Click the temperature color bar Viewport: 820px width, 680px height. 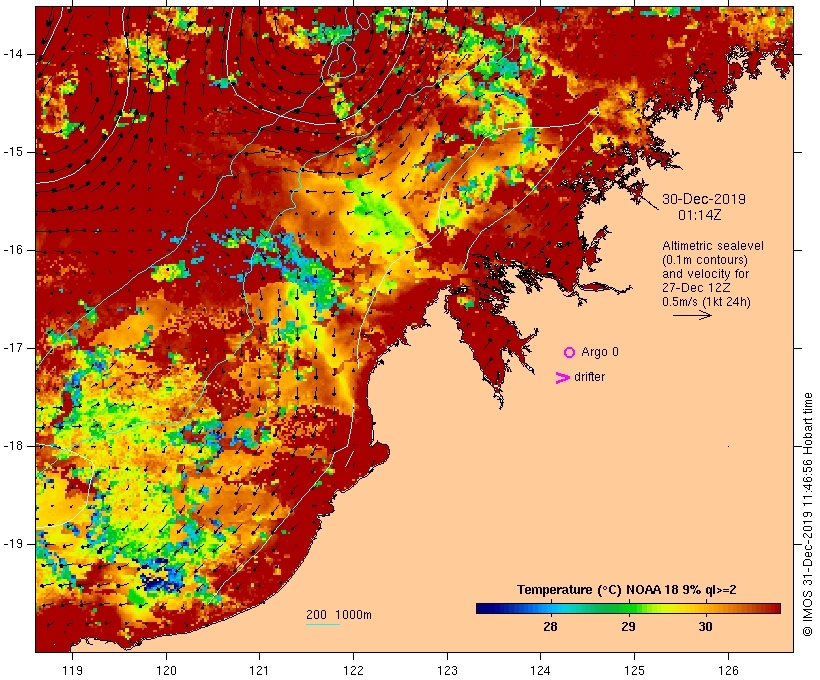628,608
